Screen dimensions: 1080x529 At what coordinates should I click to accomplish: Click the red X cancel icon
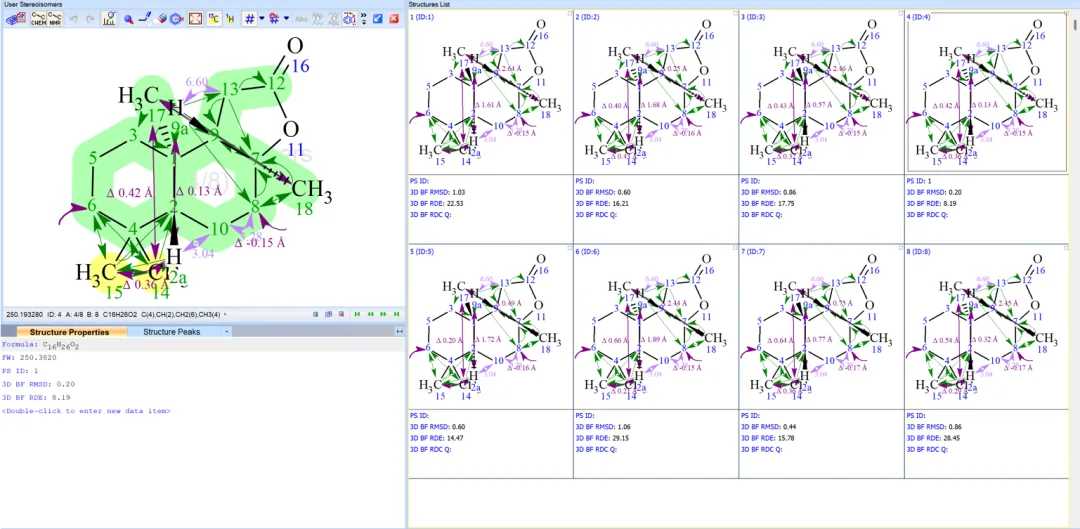point(394,19)
